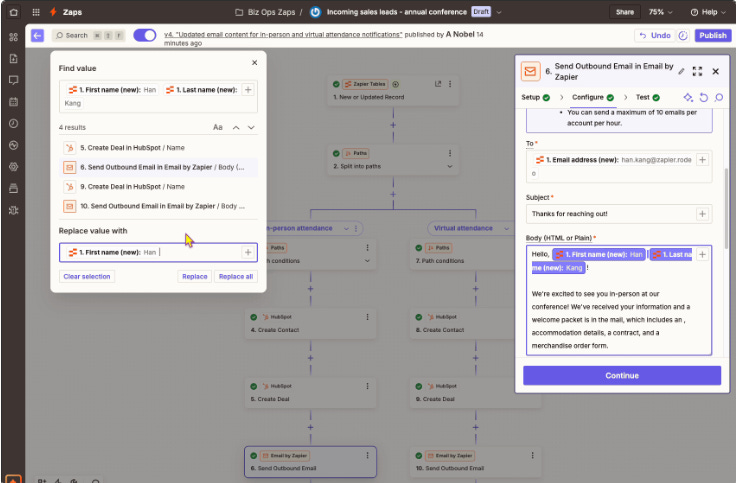Open the v4 version description link
Viewport: 736px width, 483px height.
tap(283, 34)
